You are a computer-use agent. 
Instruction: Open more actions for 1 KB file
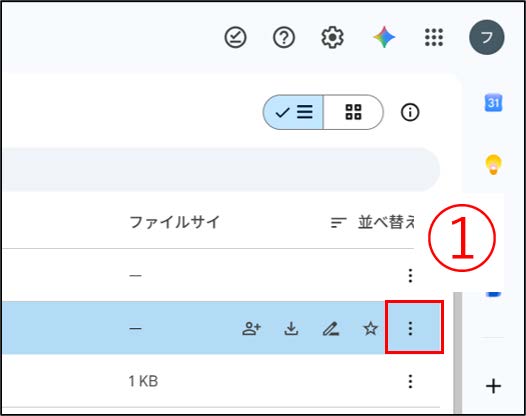click(x=410, y=381)
